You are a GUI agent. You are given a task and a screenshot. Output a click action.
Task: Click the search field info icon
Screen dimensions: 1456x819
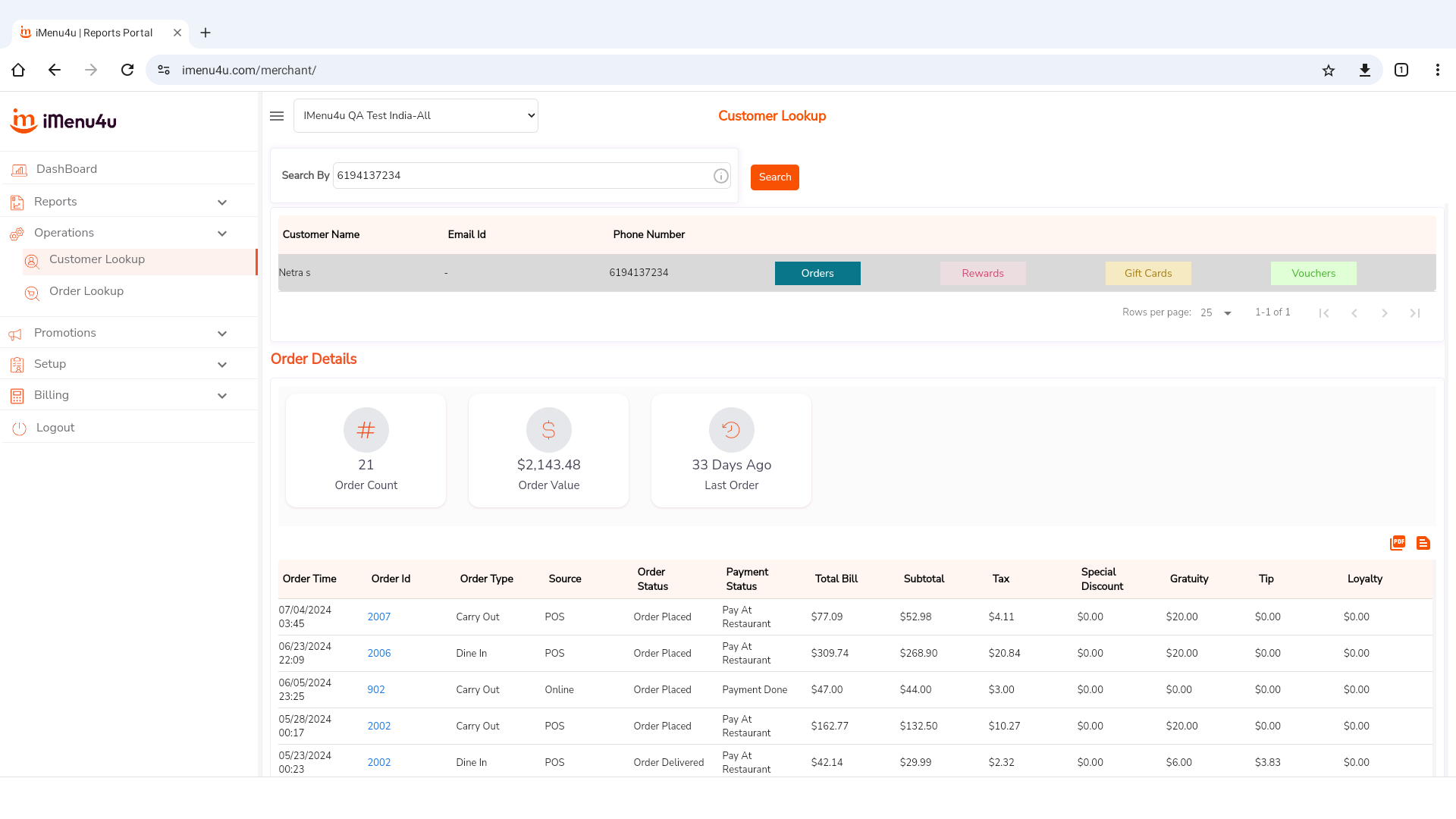tap(721, 176)
